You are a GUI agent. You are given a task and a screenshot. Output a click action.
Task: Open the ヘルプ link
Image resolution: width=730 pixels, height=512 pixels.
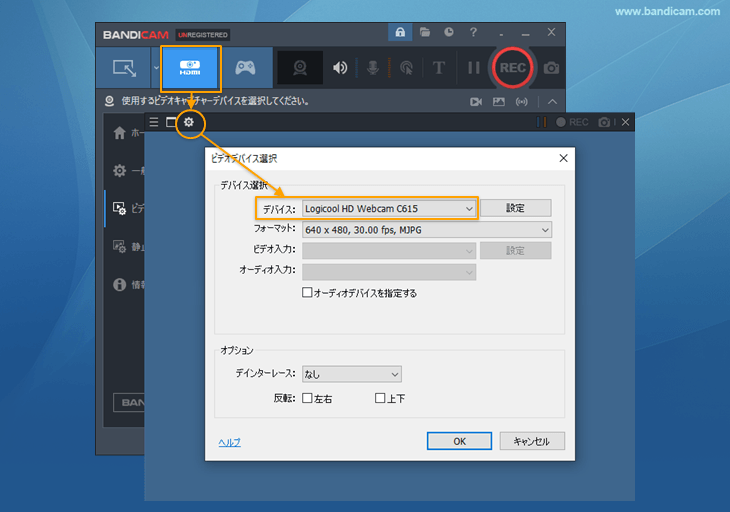pos(229,442)
